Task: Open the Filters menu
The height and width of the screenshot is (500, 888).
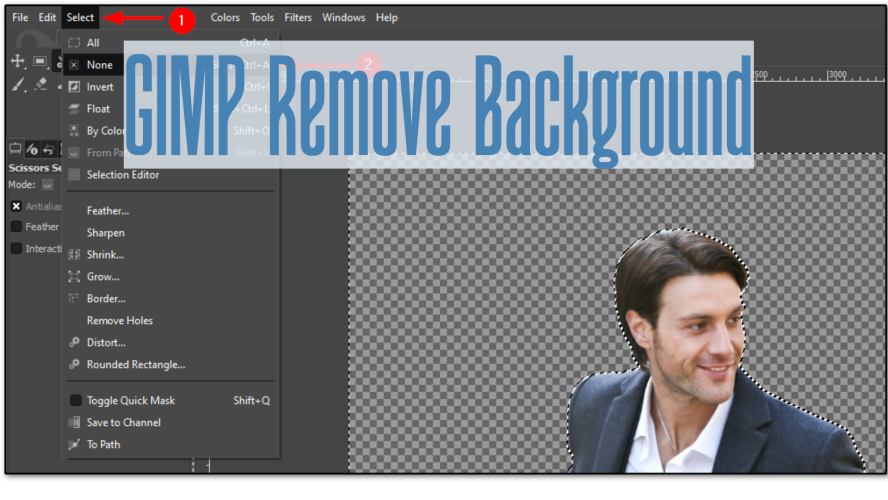Action: 298,17
